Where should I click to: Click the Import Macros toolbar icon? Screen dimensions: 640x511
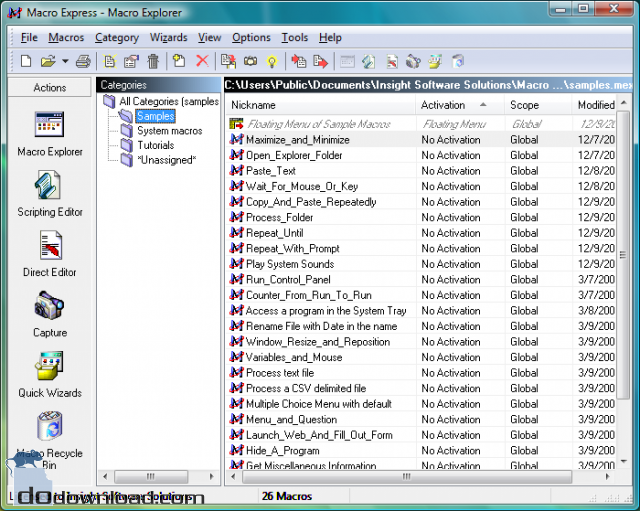[299, 61]
